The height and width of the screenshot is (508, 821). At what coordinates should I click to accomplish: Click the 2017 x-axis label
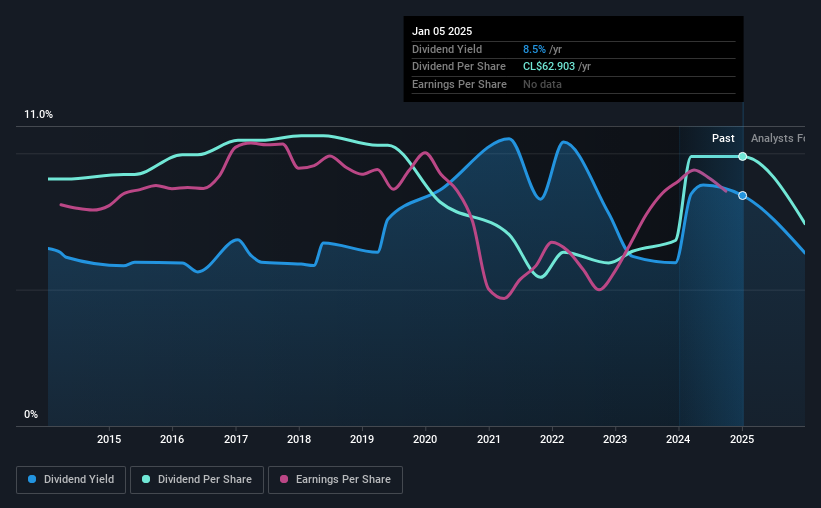236,439
